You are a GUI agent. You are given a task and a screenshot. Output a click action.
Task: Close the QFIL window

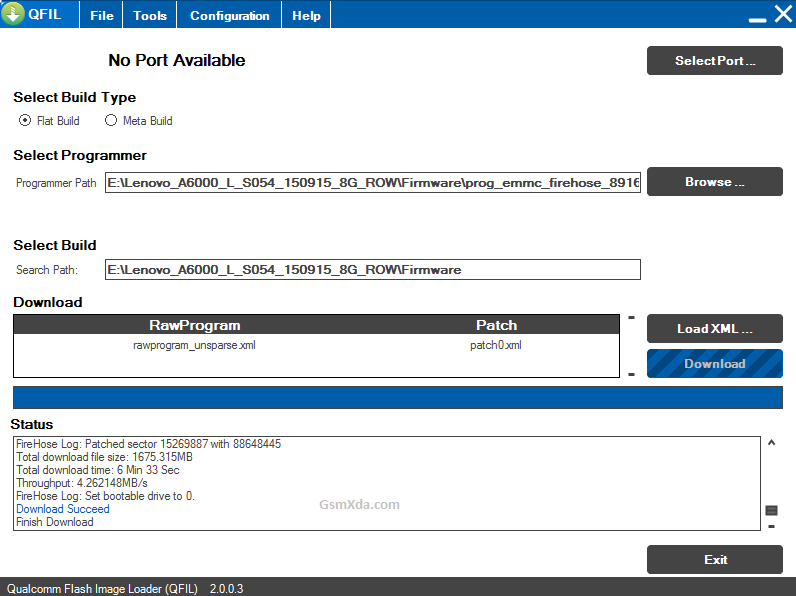point(783,14)
